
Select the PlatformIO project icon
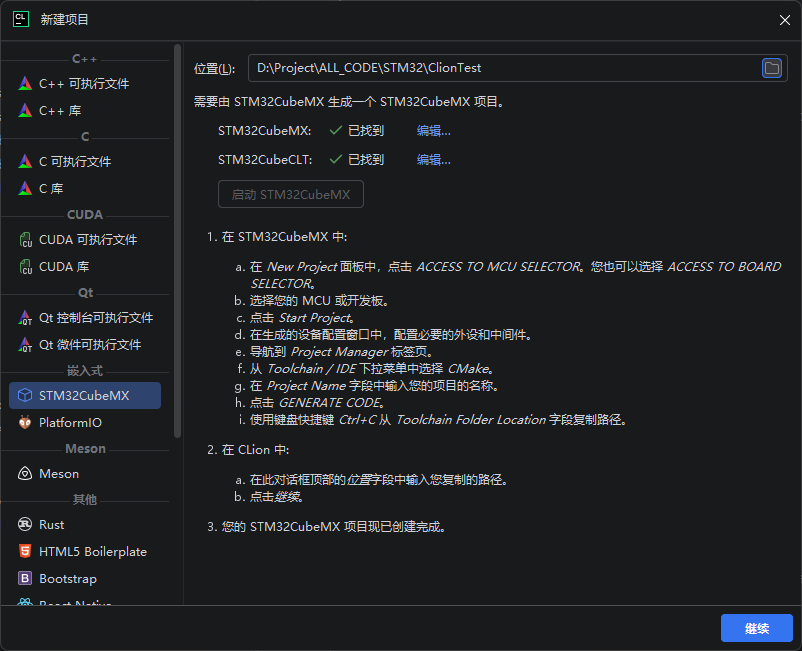click(x=25, y=423)
